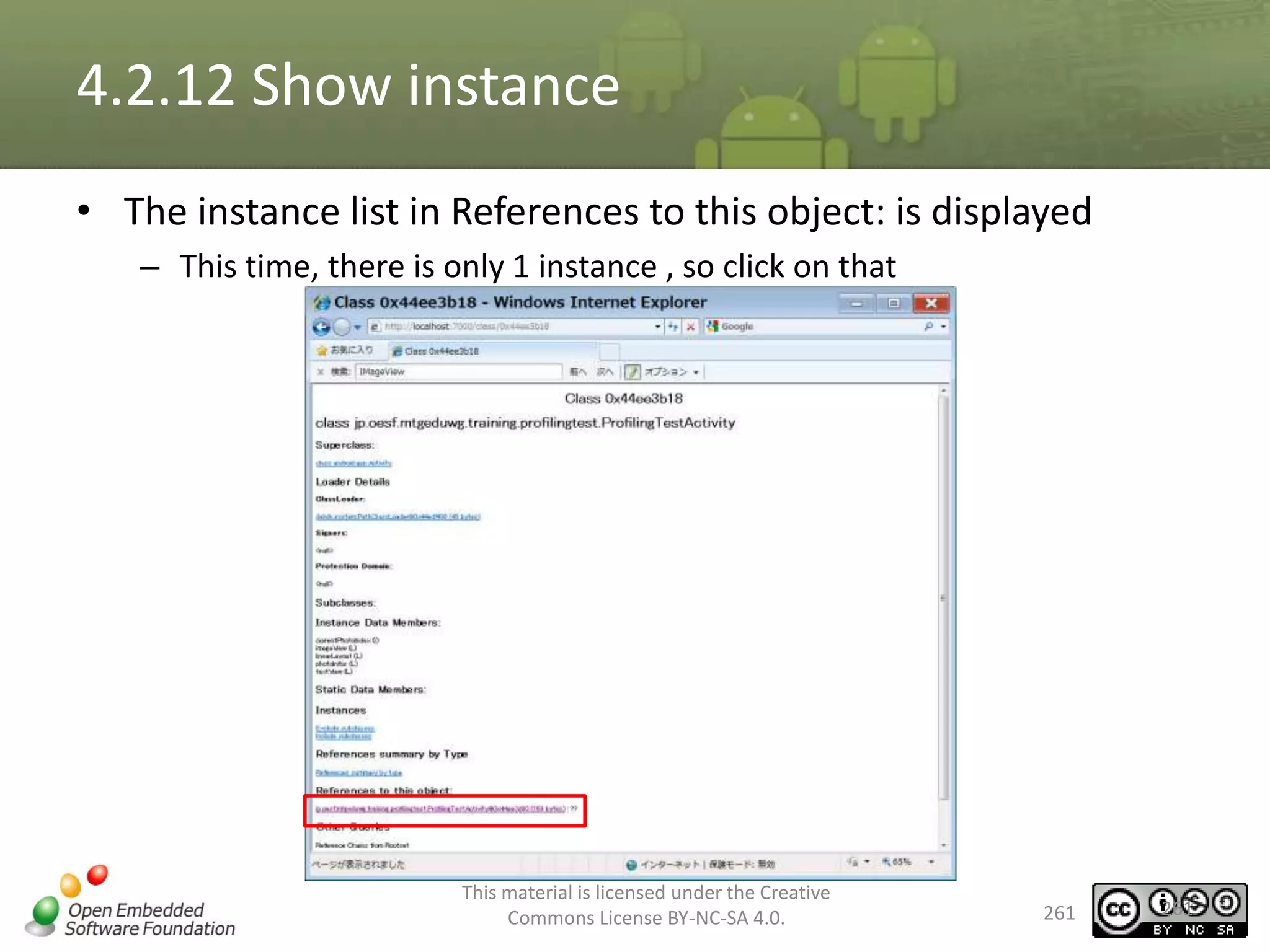The image size is (1270, 952).
Task: Open the Include subclasses instances link
Action: [x=344, y=736]
